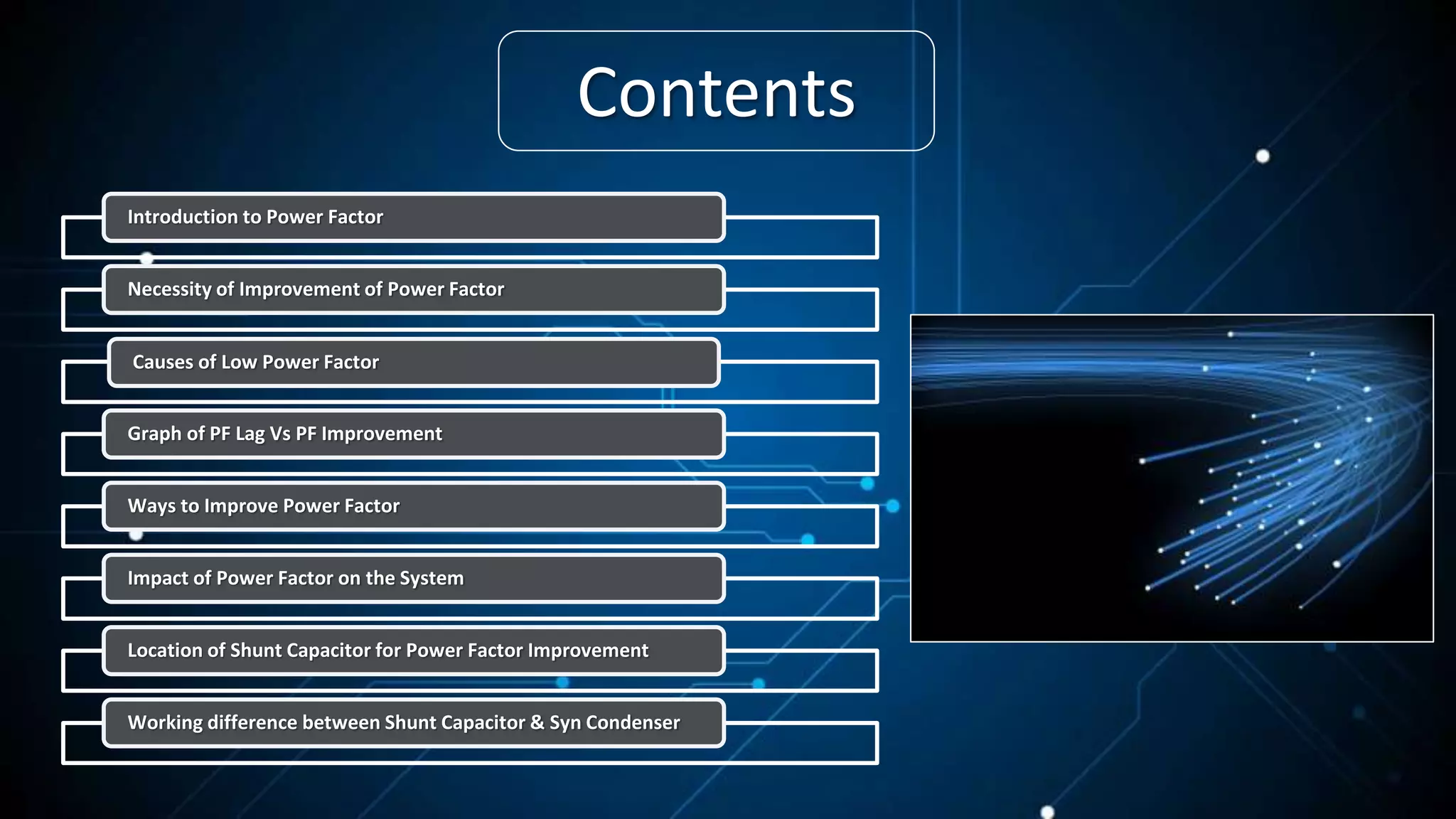
Task: Click the fiber optic cables picture
Action: 1172,478
